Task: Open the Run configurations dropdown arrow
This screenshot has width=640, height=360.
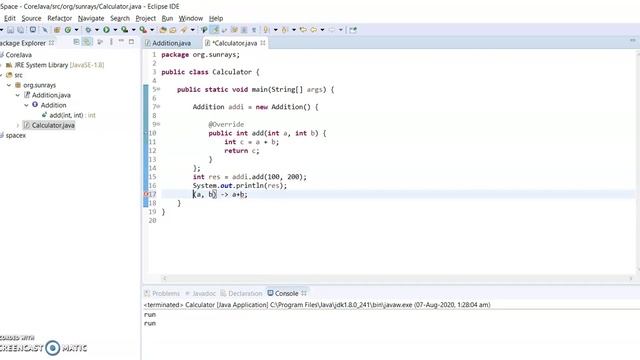Action: [115, 30]
